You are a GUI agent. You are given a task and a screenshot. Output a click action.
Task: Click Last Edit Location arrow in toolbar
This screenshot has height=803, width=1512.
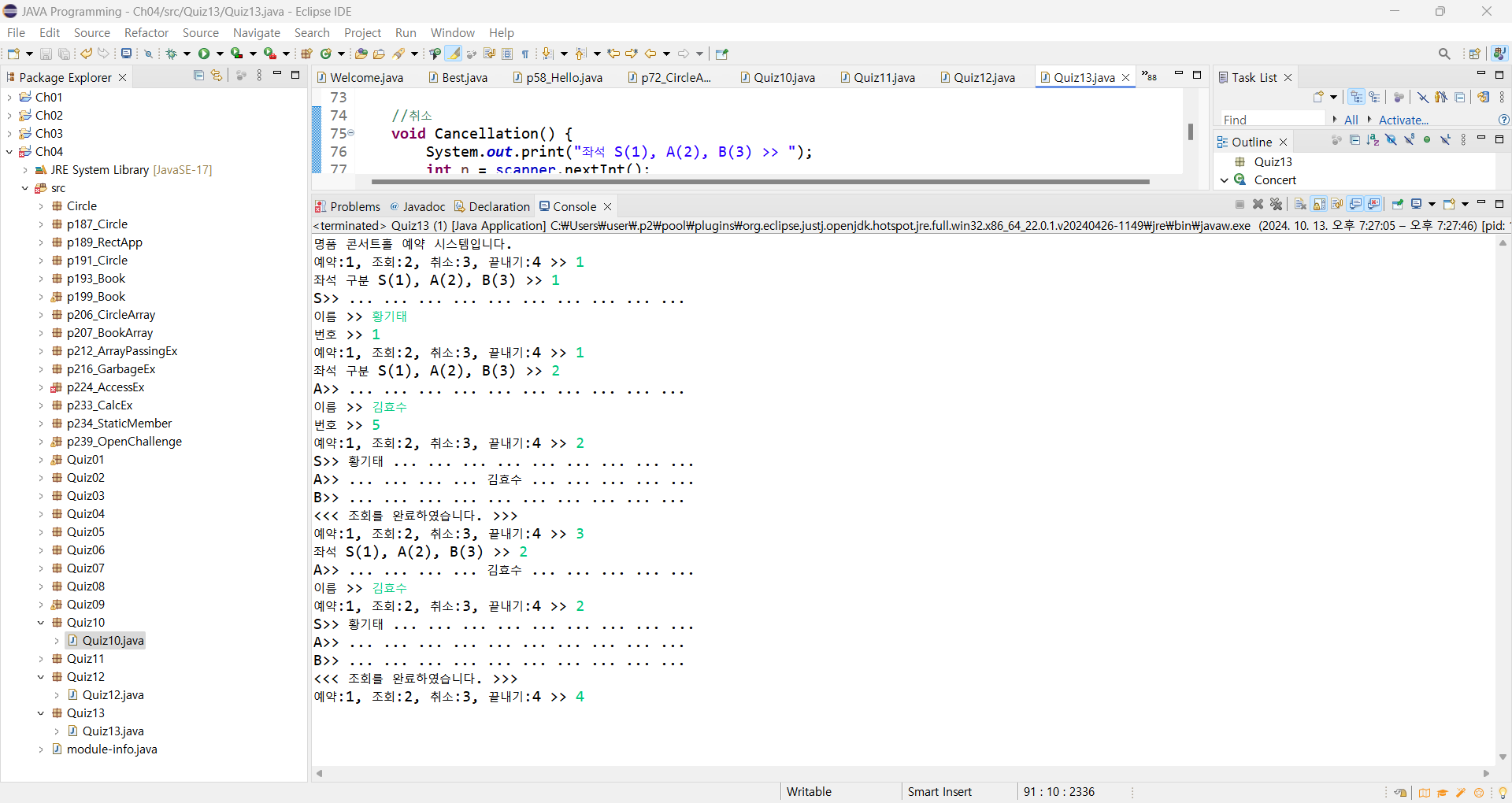coord(613,54)
